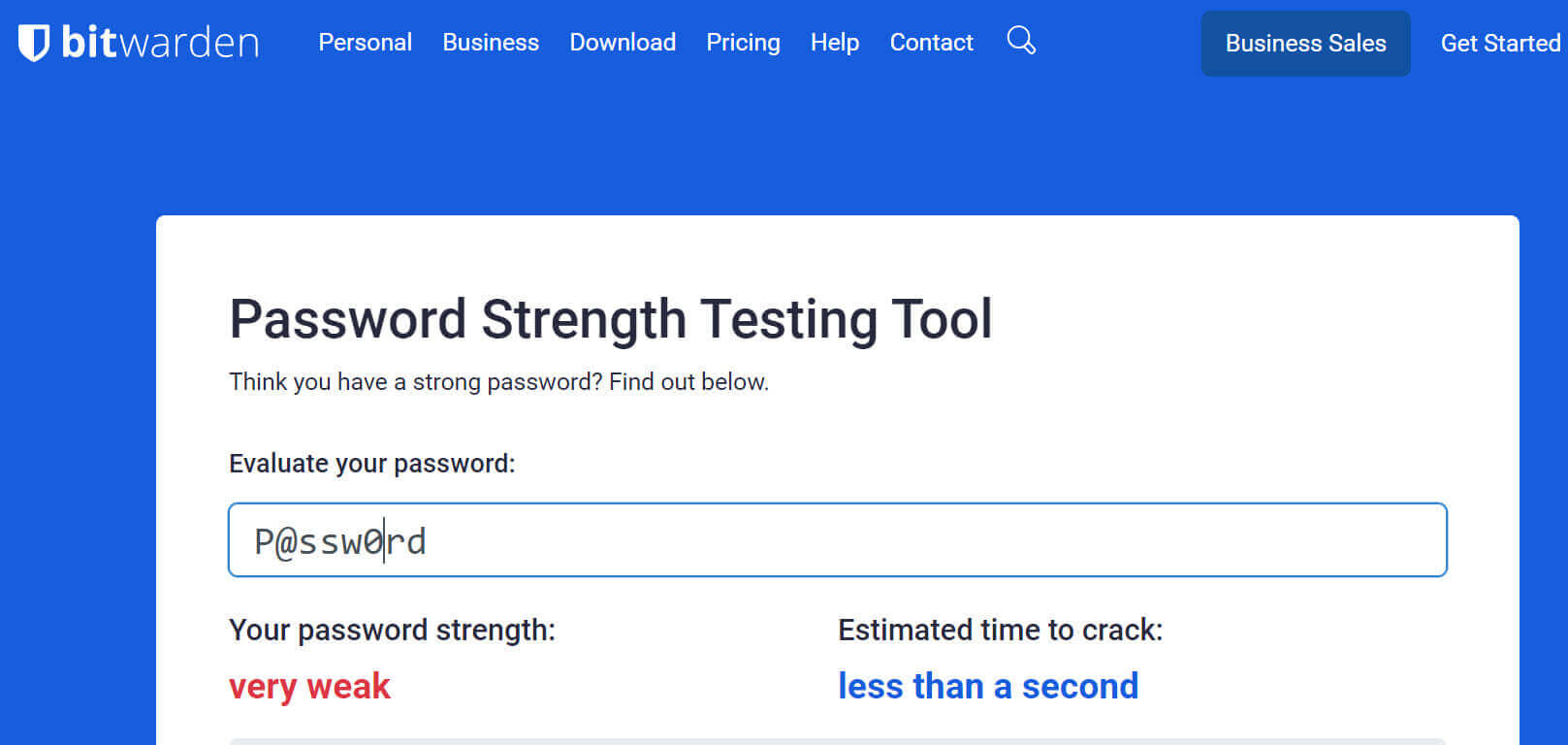This screenshot has height=745, width=1568.
Task: Click the "Estimated time to crack:" label
Action: coord(1001,631)
